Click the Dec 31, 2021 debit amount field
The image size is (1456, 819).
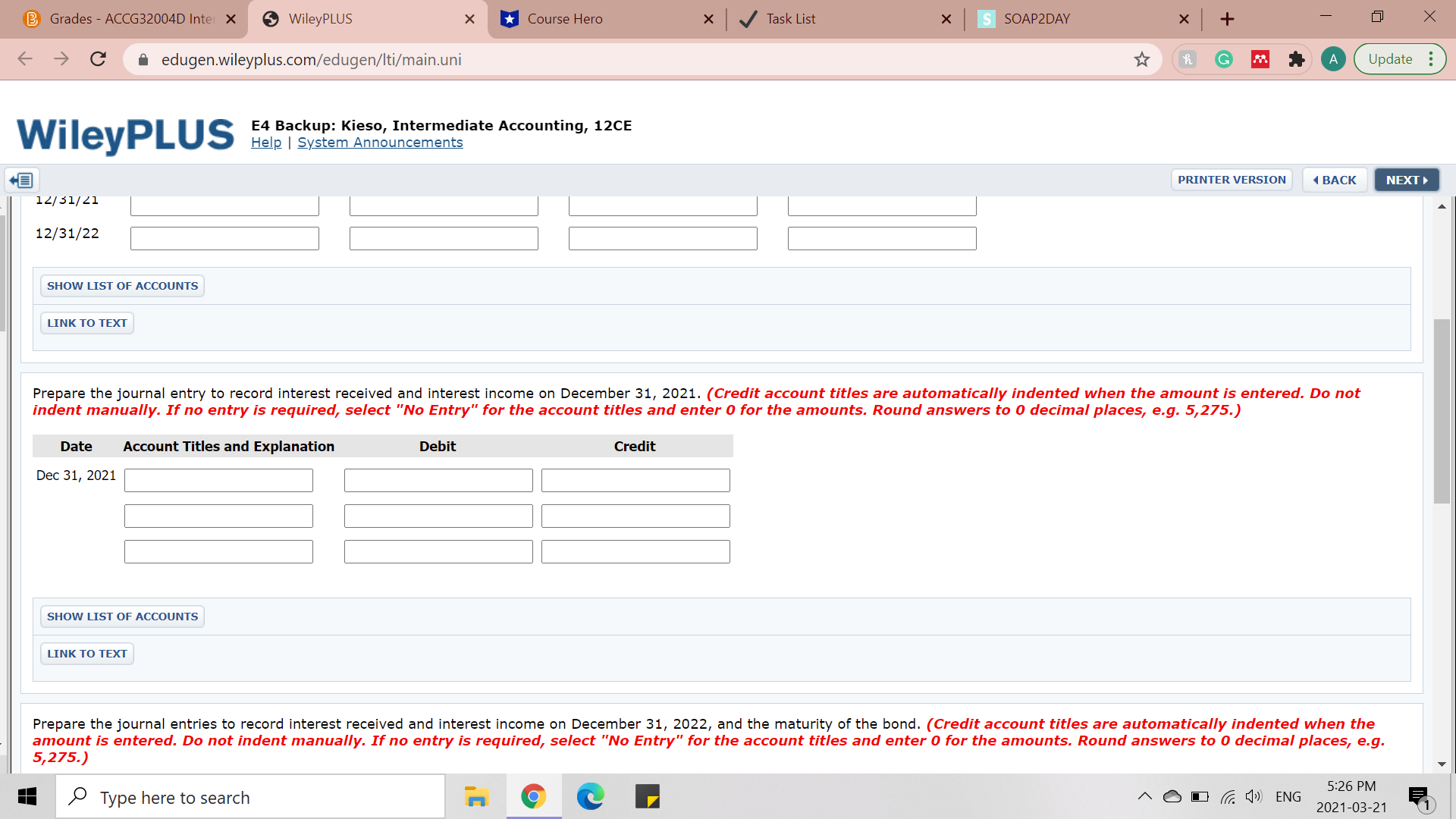click(438, 480)
